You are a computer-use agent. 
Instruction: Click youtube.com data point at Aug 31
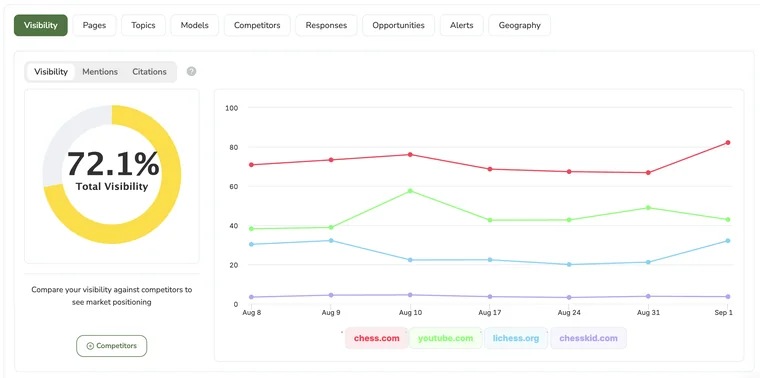point(649,207)
